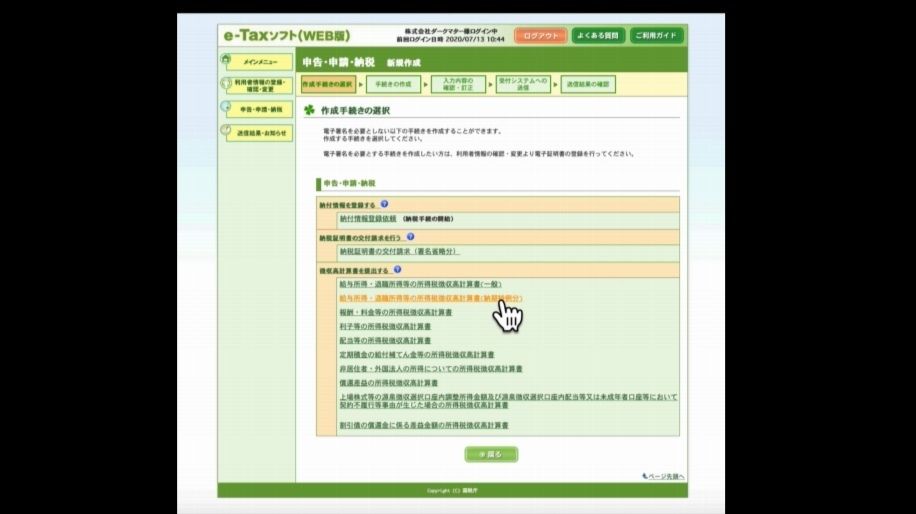Image resolution: width=916 pixels, height=514 pixels.
Task: Click the 戻る button
Action: coord(490,454)
